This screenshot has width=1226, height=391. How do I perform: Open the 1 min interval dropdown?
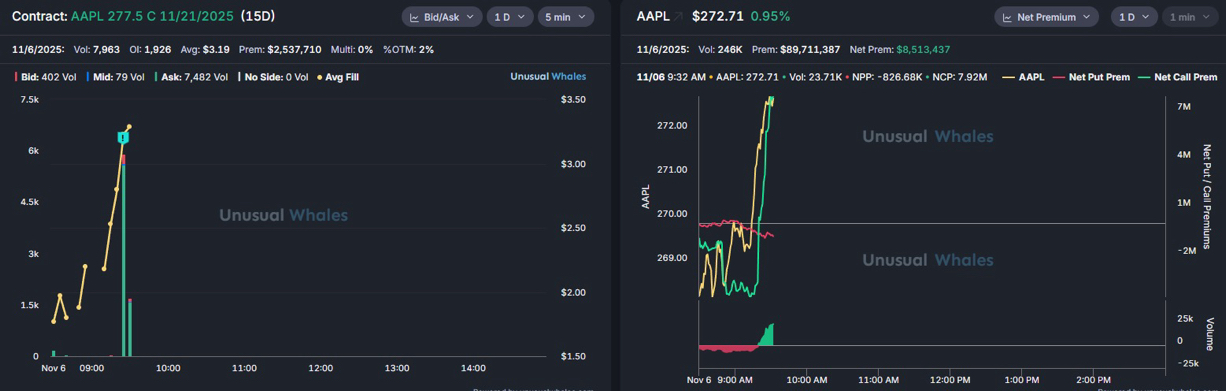coord(1189,17)
